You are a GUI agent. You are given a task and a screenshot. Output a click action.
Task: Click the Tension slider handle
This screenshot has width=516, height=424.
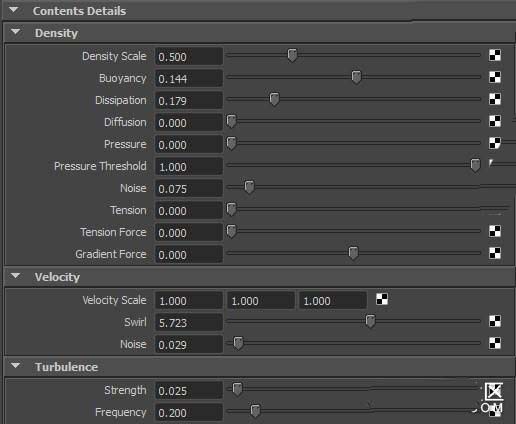tap(231, 209)
